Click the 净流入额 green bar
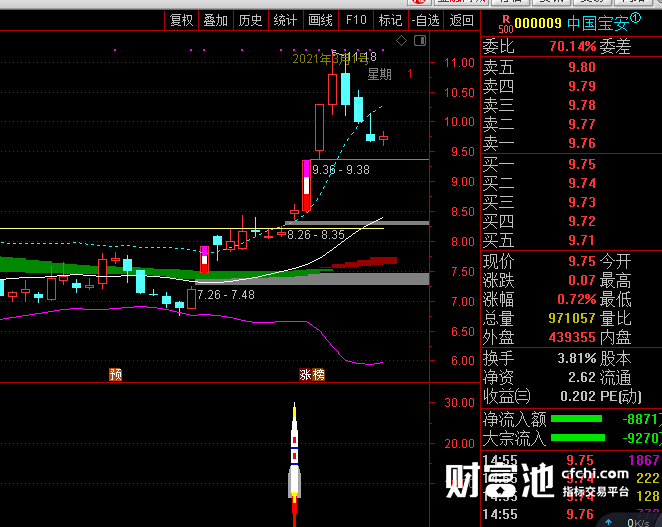Viewport: 662px width, 527px height. [x=576, y=419]
